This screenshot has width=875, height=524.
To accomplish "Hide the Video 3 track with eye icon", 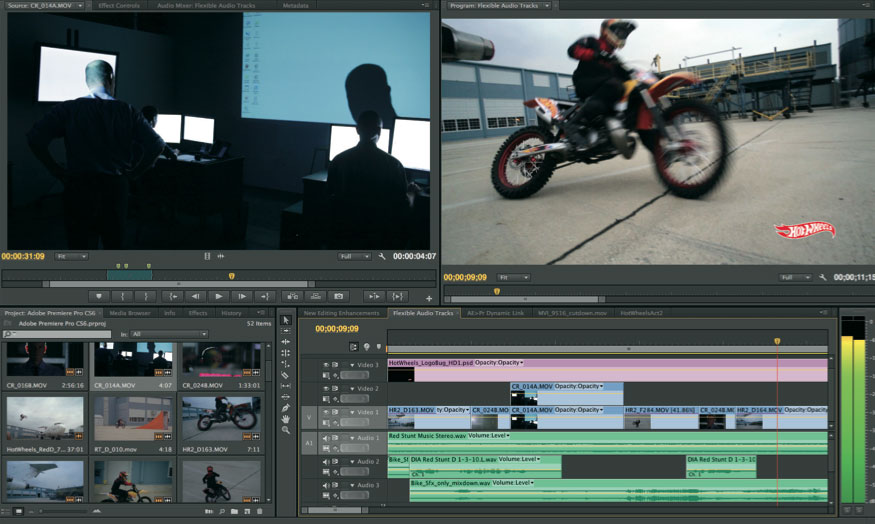I will 326,365.
